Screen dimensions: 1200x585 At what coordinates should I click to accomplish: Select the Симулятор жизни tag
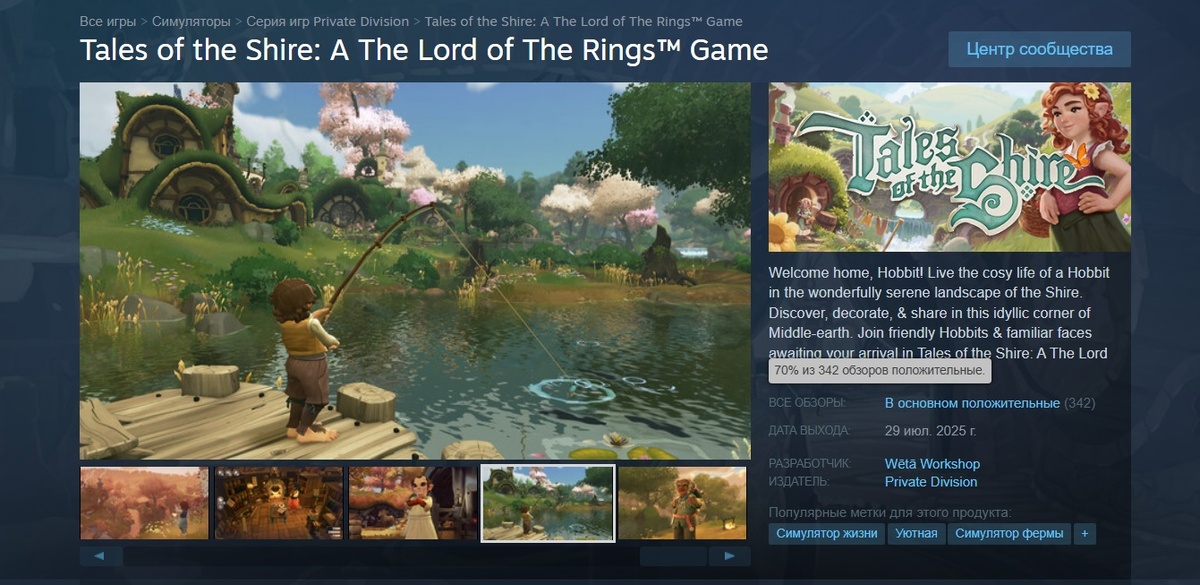point(828,533)
